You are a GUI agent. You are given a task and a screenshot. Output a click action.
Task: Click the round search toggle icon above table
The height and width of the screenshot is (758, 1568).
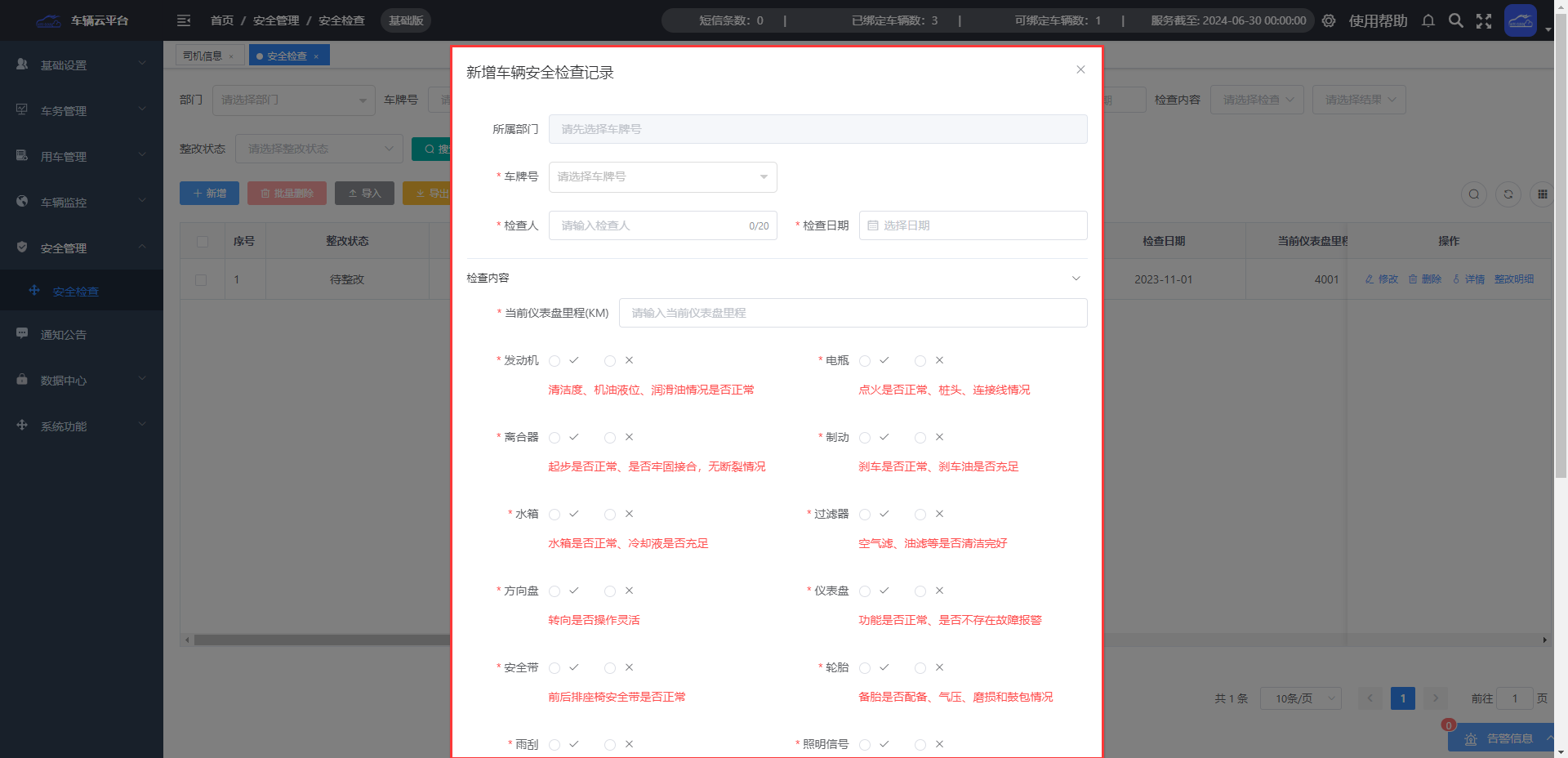[1474, 194]
